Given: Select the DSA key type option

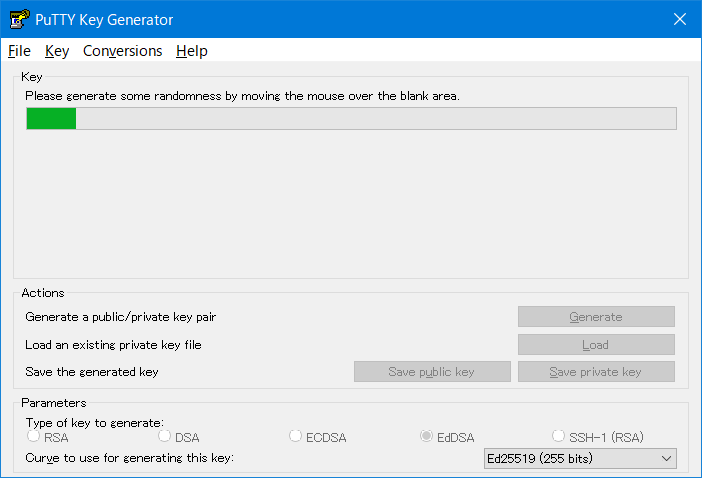Looking at the screenshot, I should click(165, 436).
